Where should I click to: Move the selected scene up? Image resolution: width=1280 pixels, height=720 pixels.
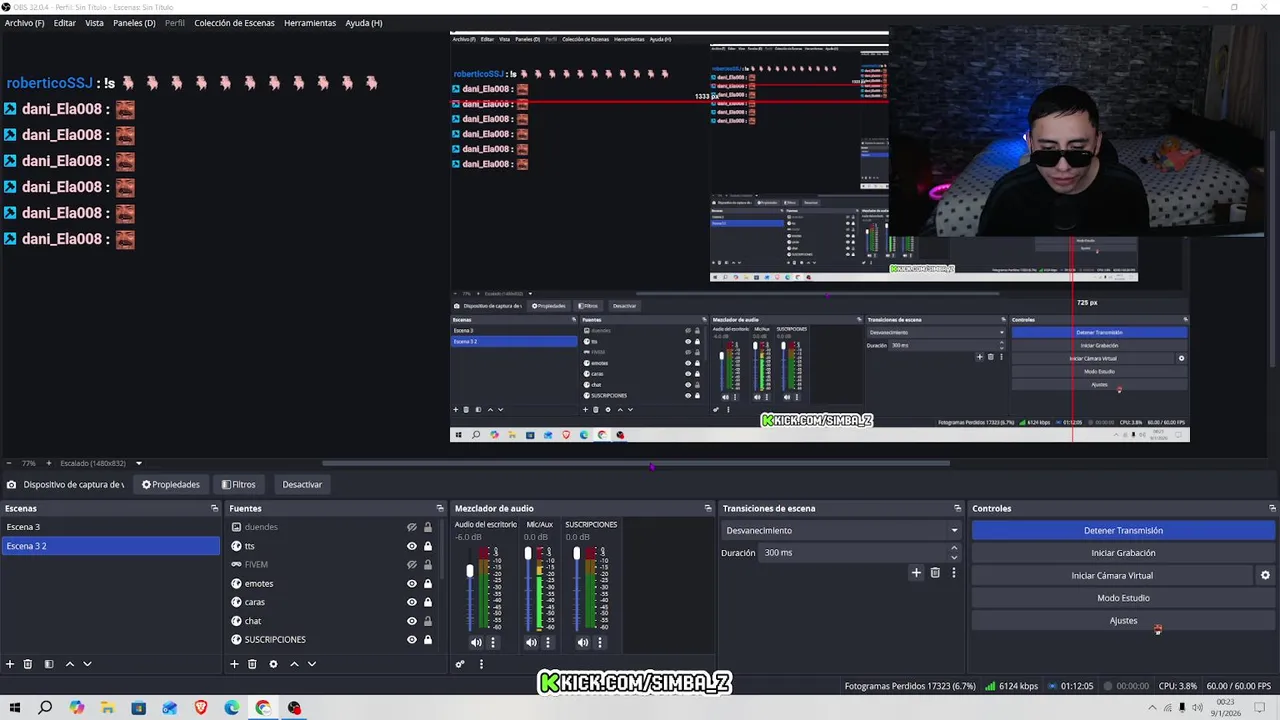69,664
